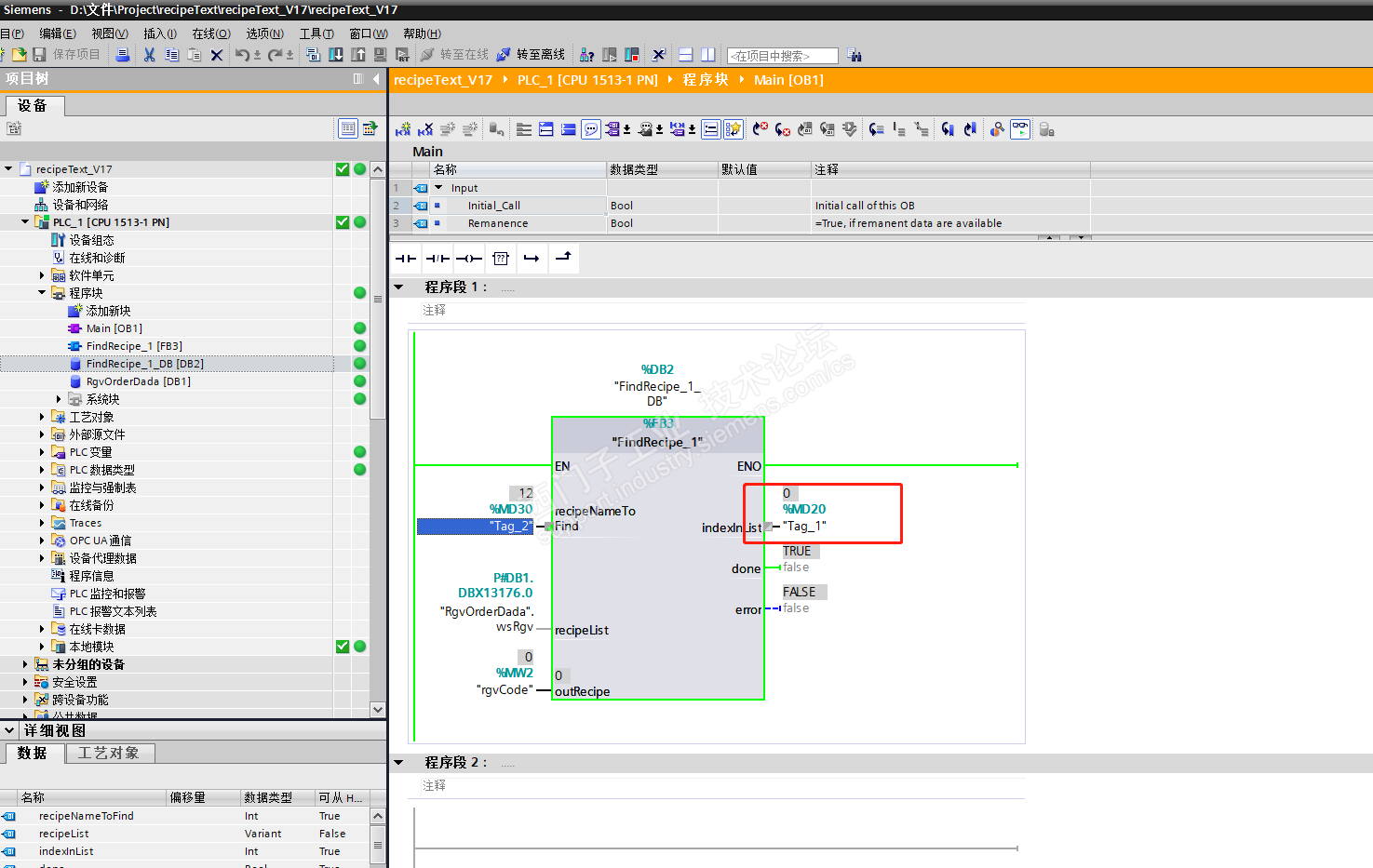Switch to the 工艺对象 tab

point(109,753)
